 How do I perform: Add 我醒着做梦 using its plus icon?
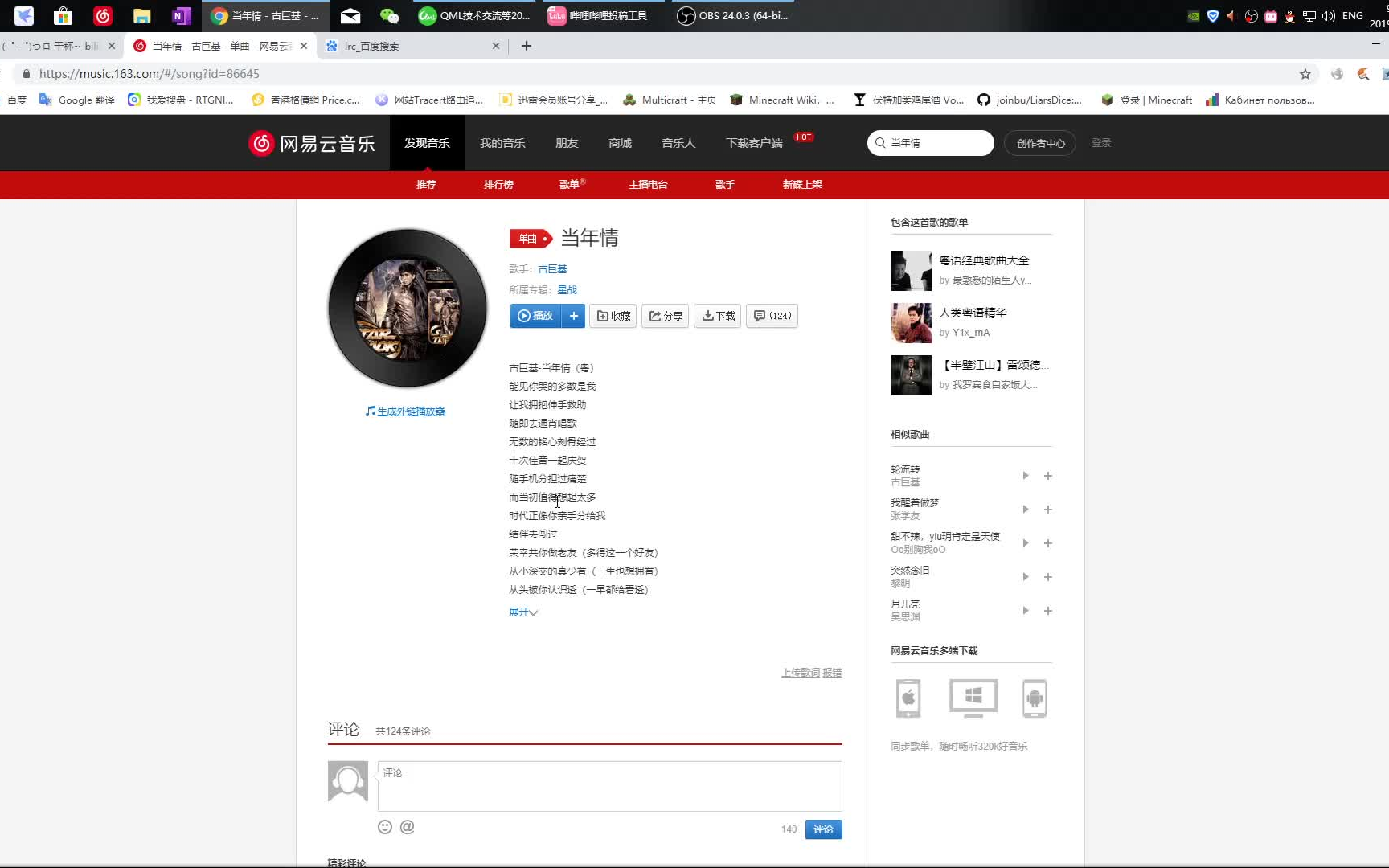[1048, 510]
